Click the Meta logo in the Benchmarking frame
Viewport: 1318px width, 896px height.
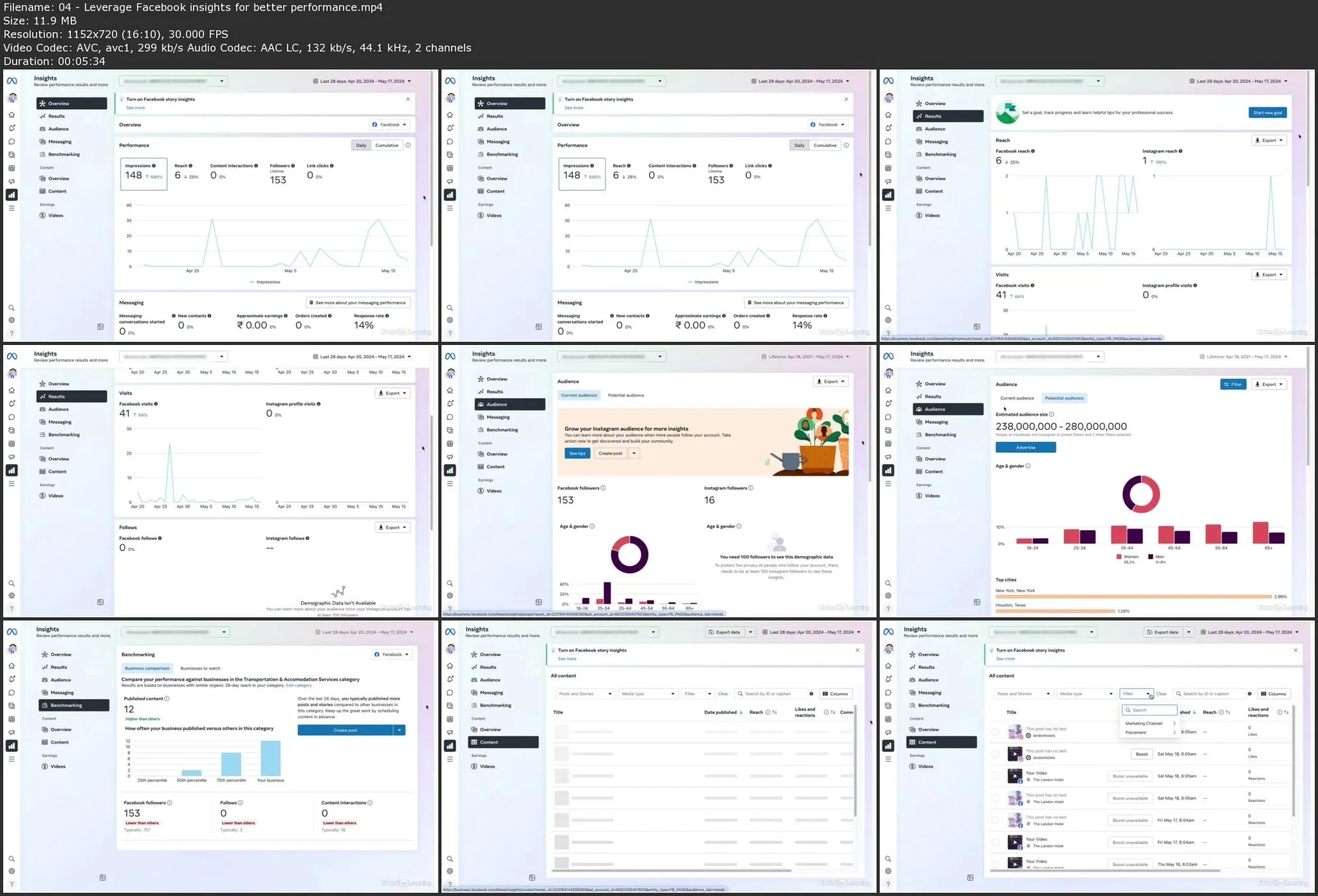coord(12,632)
